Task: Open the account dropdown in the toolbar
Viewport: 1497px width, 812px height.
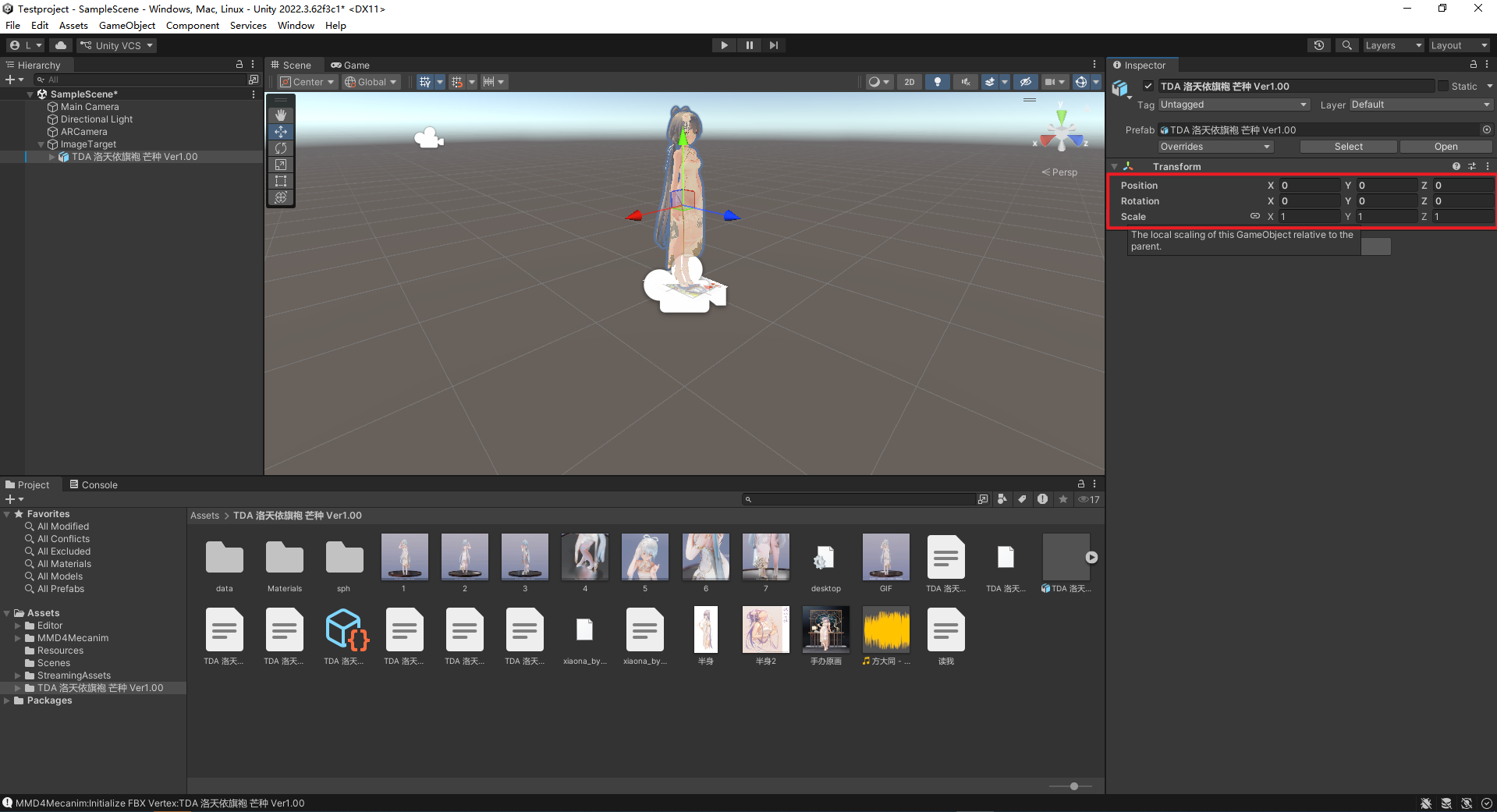Action: (27, 45)
